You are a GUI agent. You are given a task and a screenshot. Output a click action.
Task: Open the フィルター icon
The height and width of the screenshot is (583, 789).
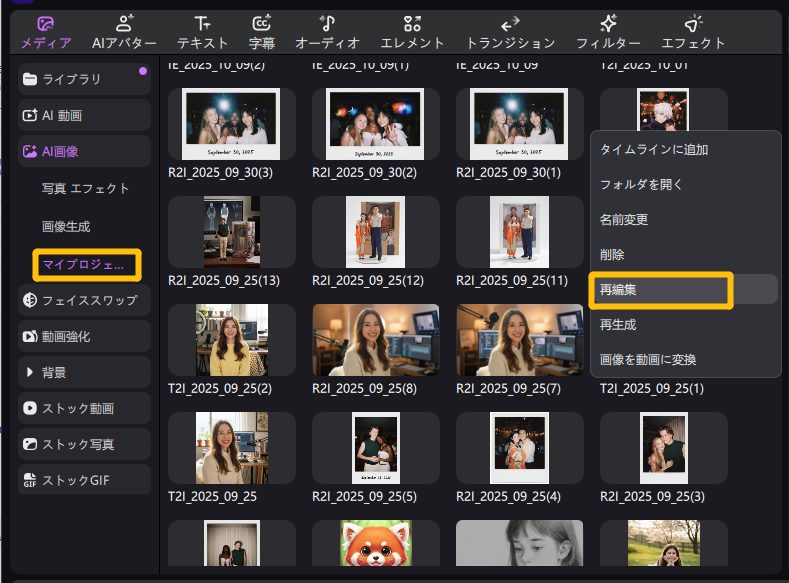pos(608,24)
